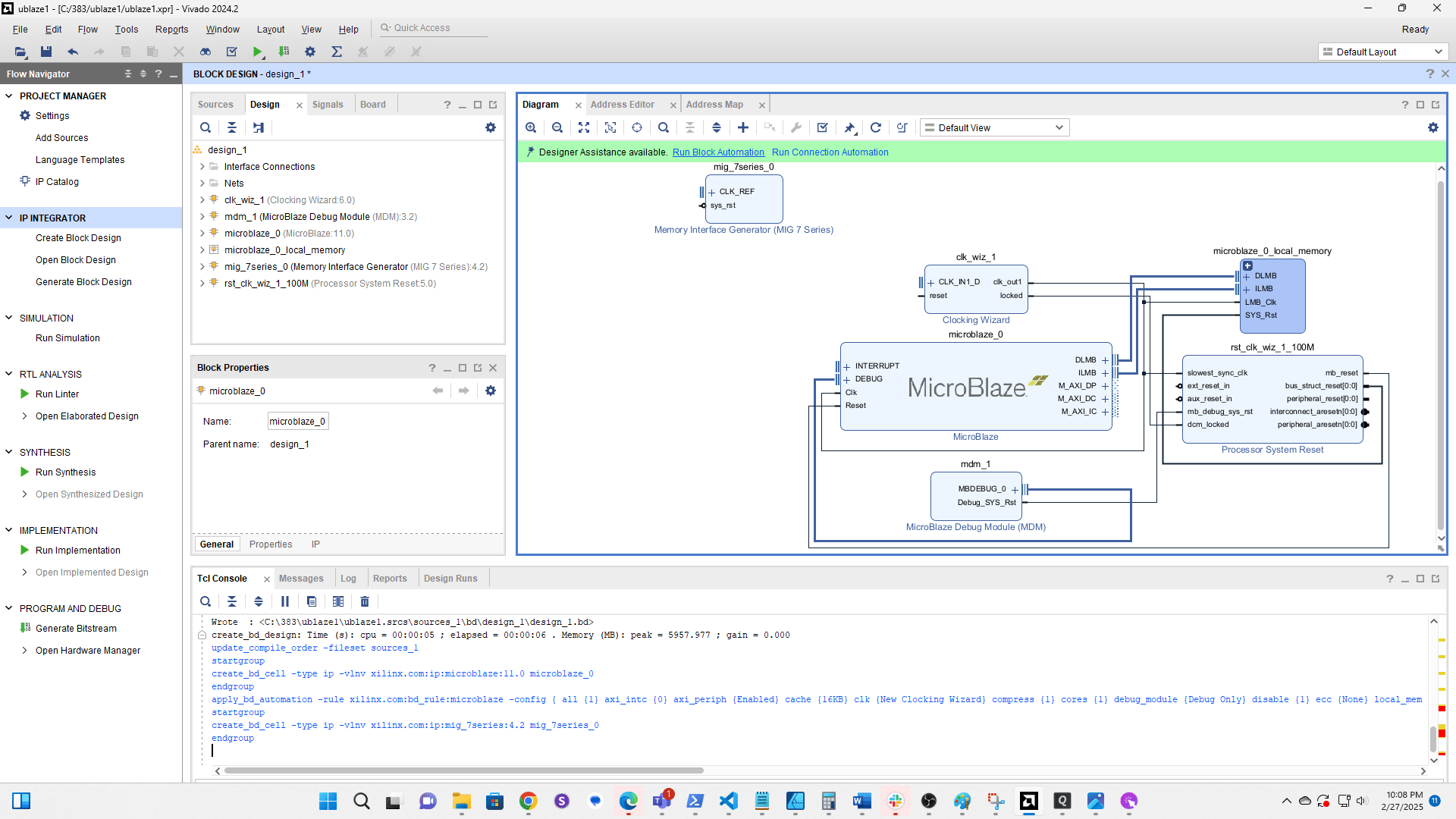Validate the block design with the checkmark icon
This screenshot has height=819, width=1456.
822,127
